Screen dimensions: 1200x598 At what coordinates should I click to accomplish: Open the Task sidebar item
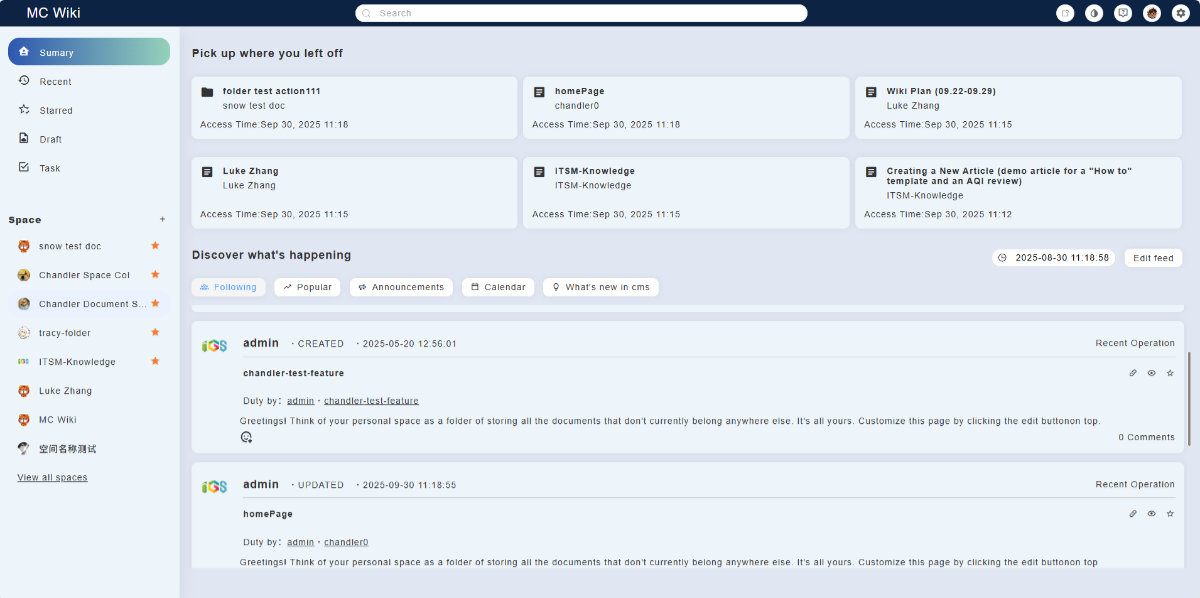89,168
